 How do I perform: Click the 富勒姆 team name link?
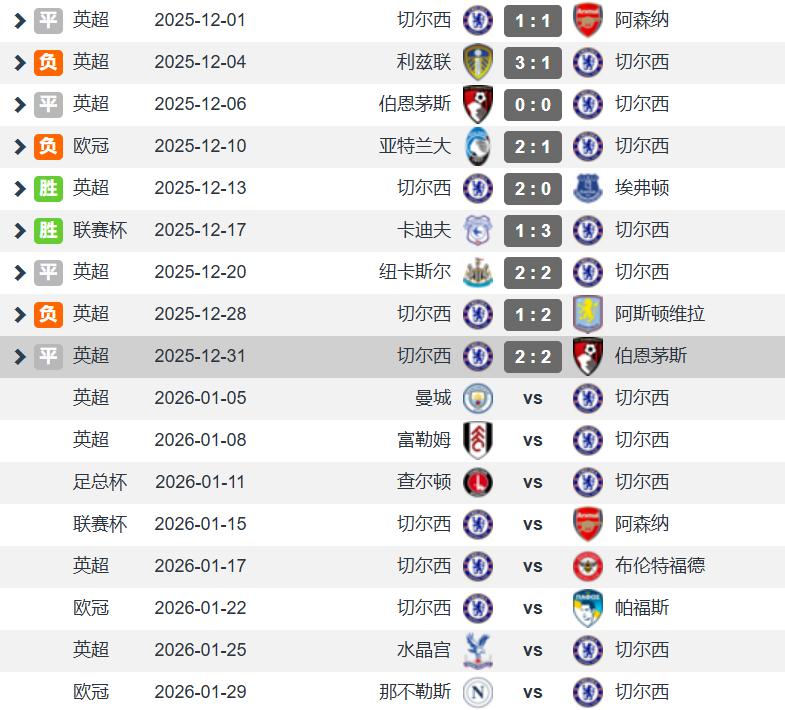pyautogui.click(x=424, y=440)
